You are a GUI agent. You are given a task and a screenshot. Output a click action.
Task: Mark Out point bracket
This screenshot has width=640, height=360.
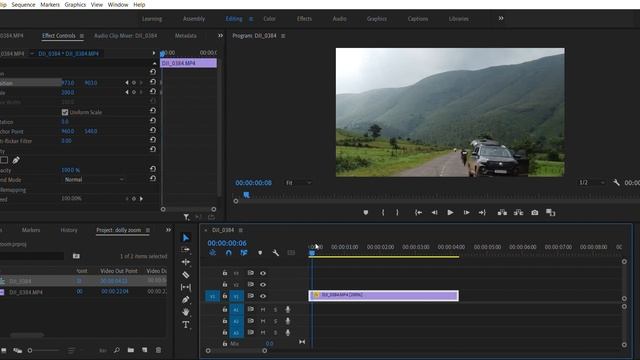coord(397,213)
